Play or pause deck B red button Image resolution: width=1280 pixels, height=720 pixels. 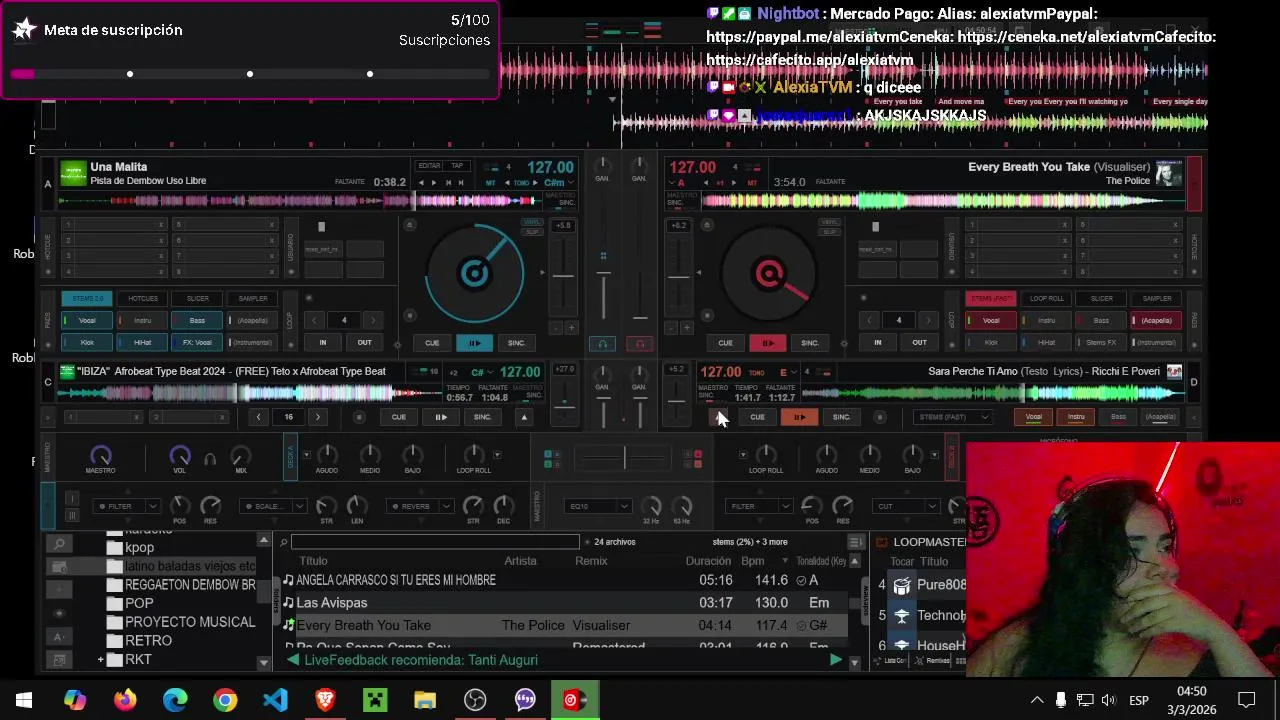(x=768, y=343)
